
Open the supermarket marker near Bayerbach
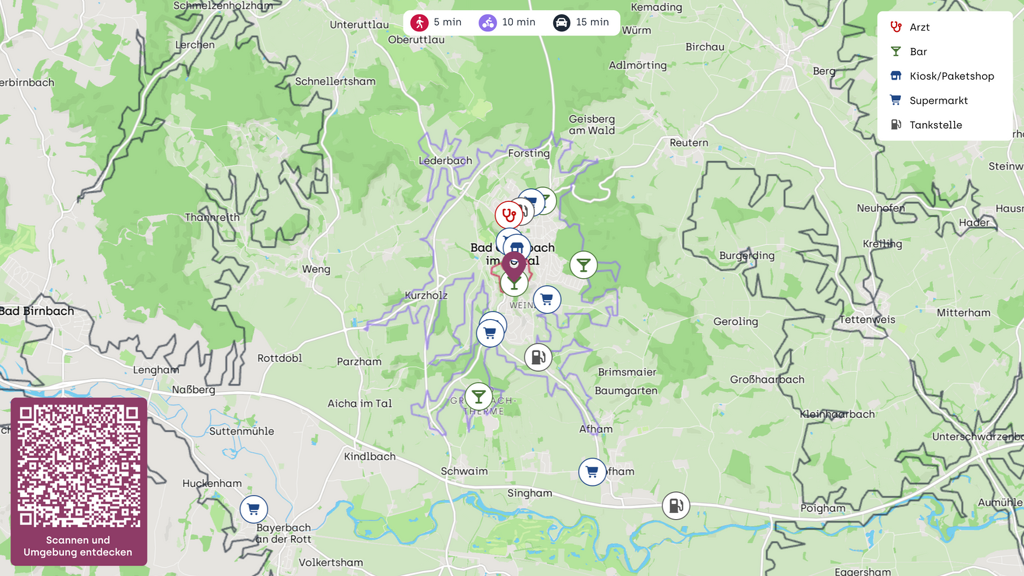click(253, 509)
